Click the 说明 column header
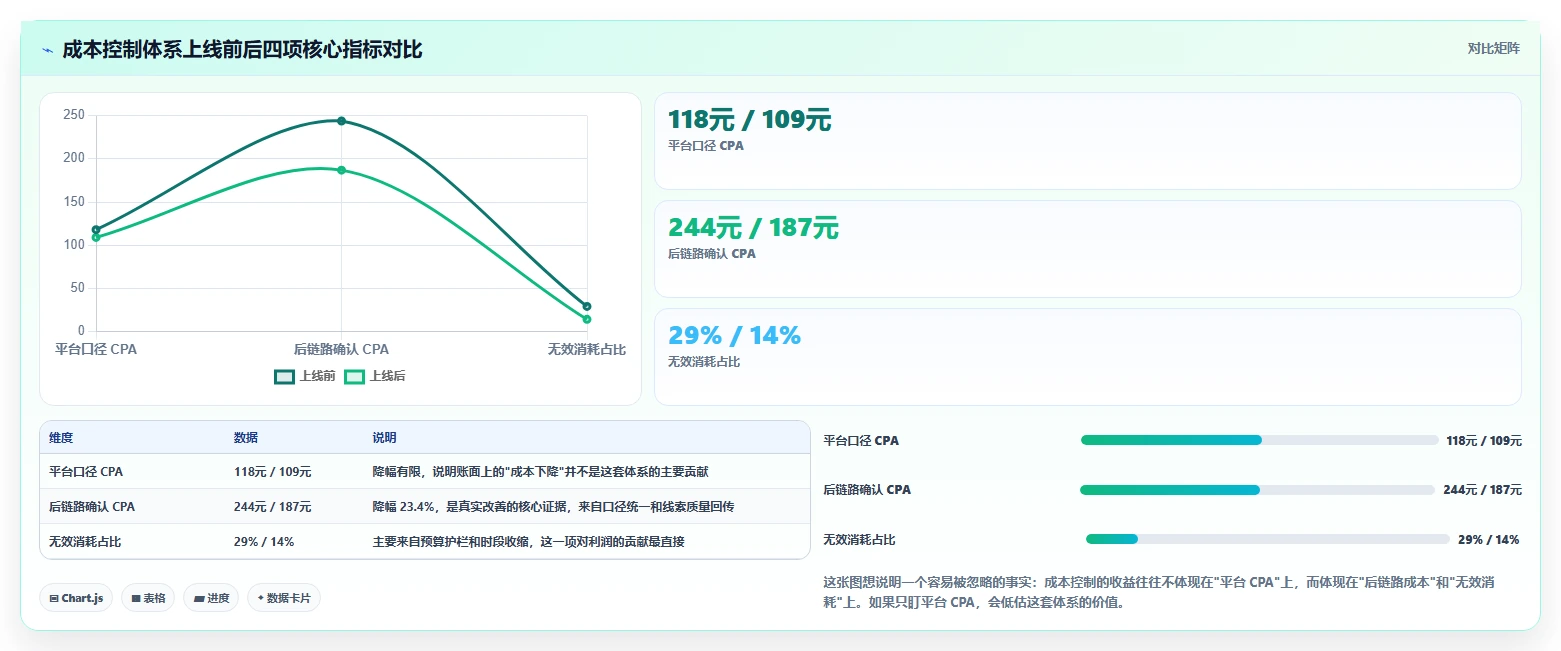This screenshot has width=1561, height=651. click(x=384, y=438)
